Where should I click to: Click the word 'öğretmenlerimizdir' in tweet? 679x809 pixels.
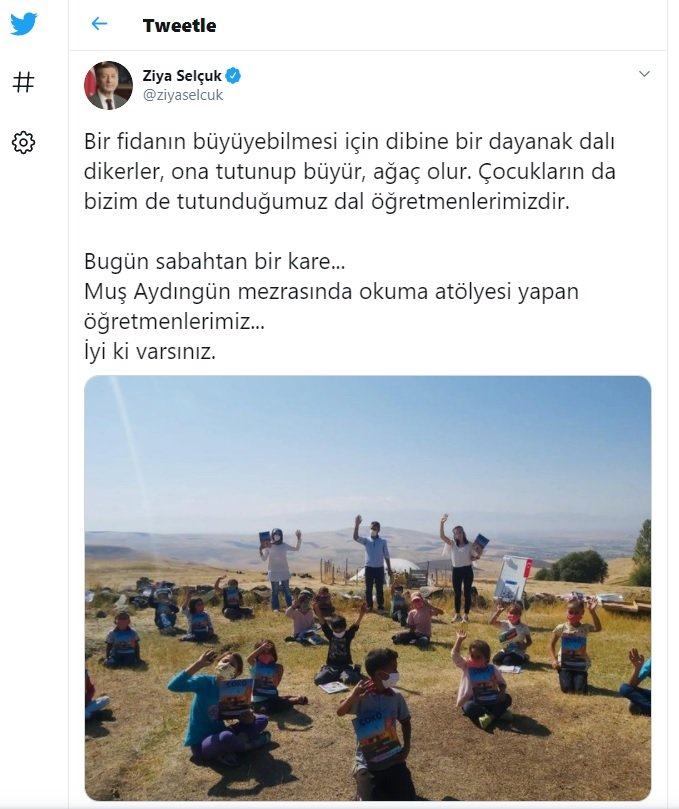click(470, 202)
